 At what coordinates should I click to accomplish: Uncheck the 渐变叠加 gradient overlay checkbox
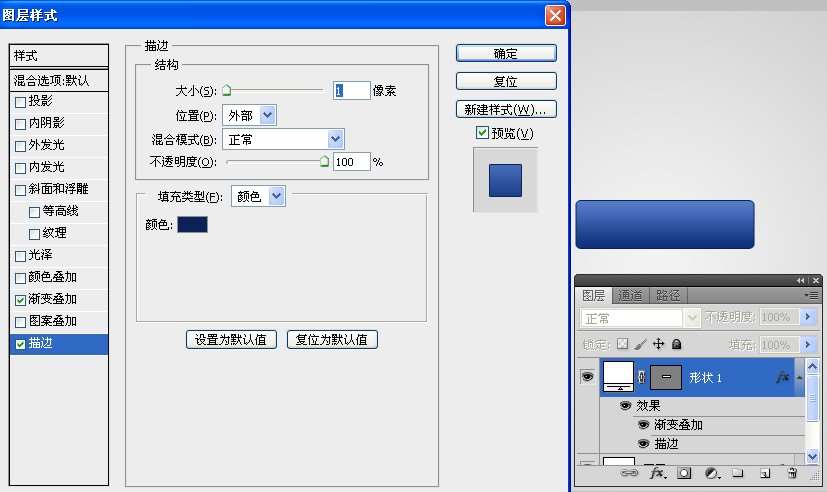tap(21, 299)
